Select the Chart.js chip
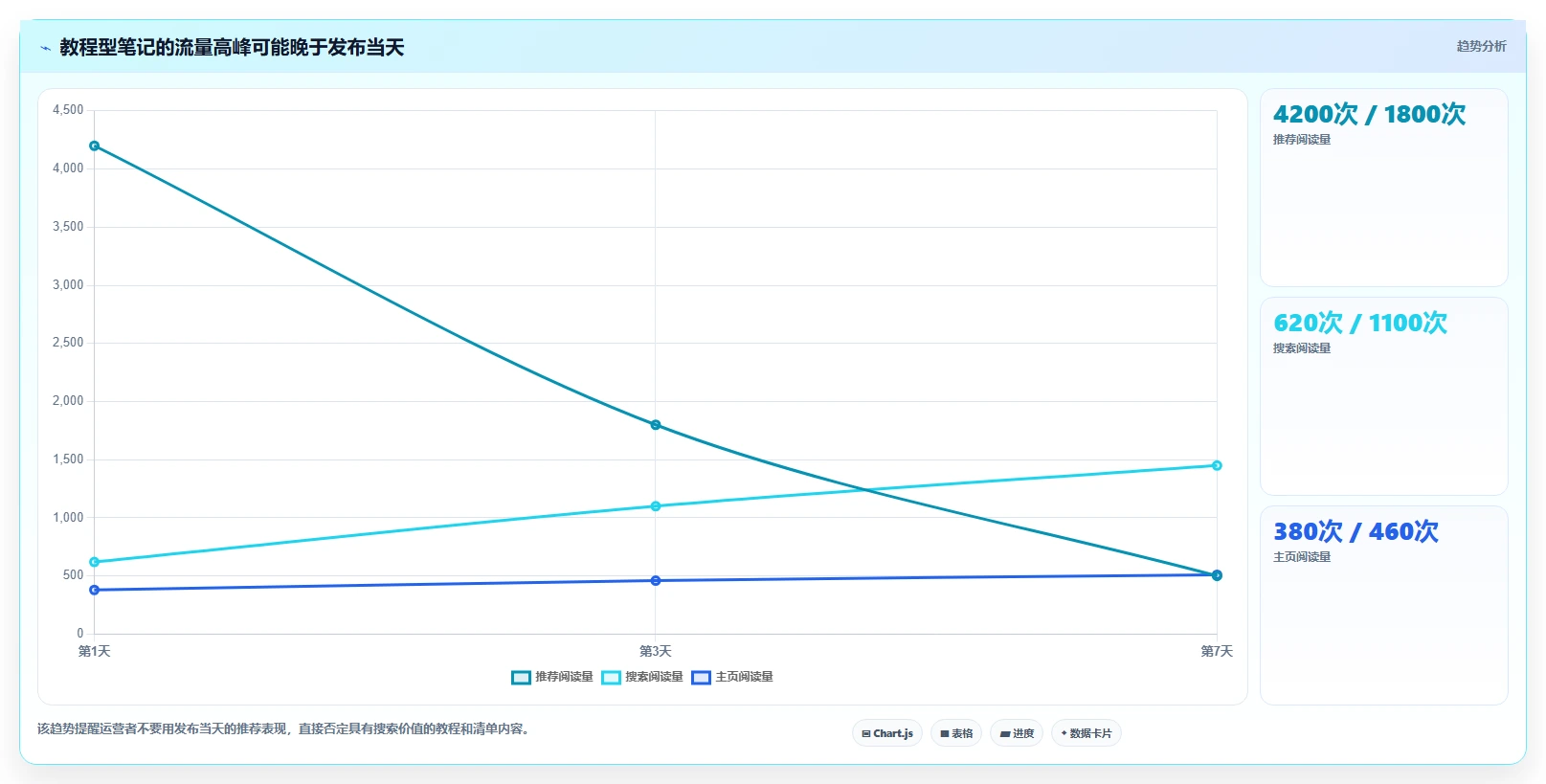Image resolution: width=1546 pixels, height=784 pixels. pyautogui.click(x=887, y=733)
